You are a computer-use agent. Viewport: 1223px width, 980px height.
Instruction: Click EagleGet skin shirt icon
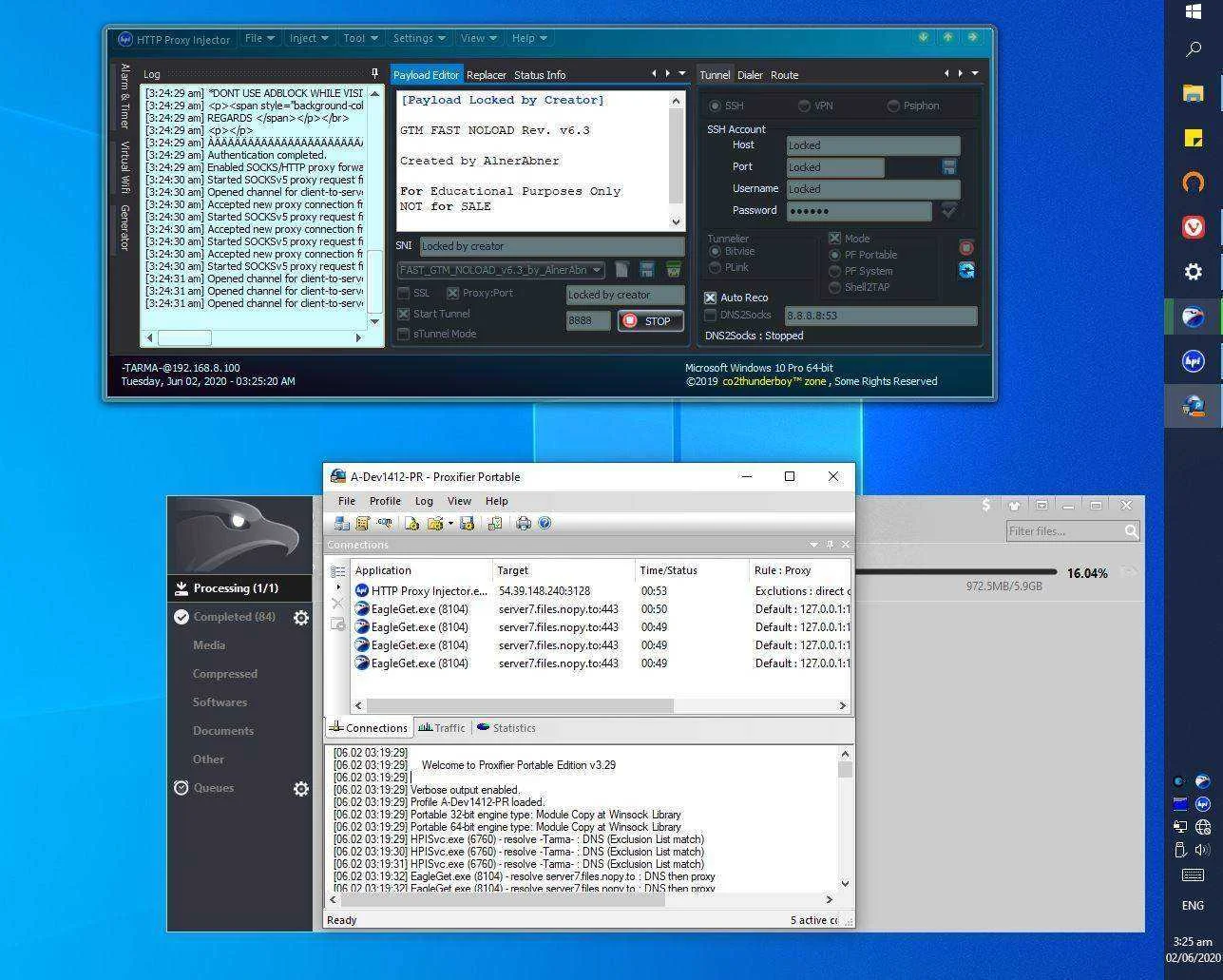(1014, 506)
